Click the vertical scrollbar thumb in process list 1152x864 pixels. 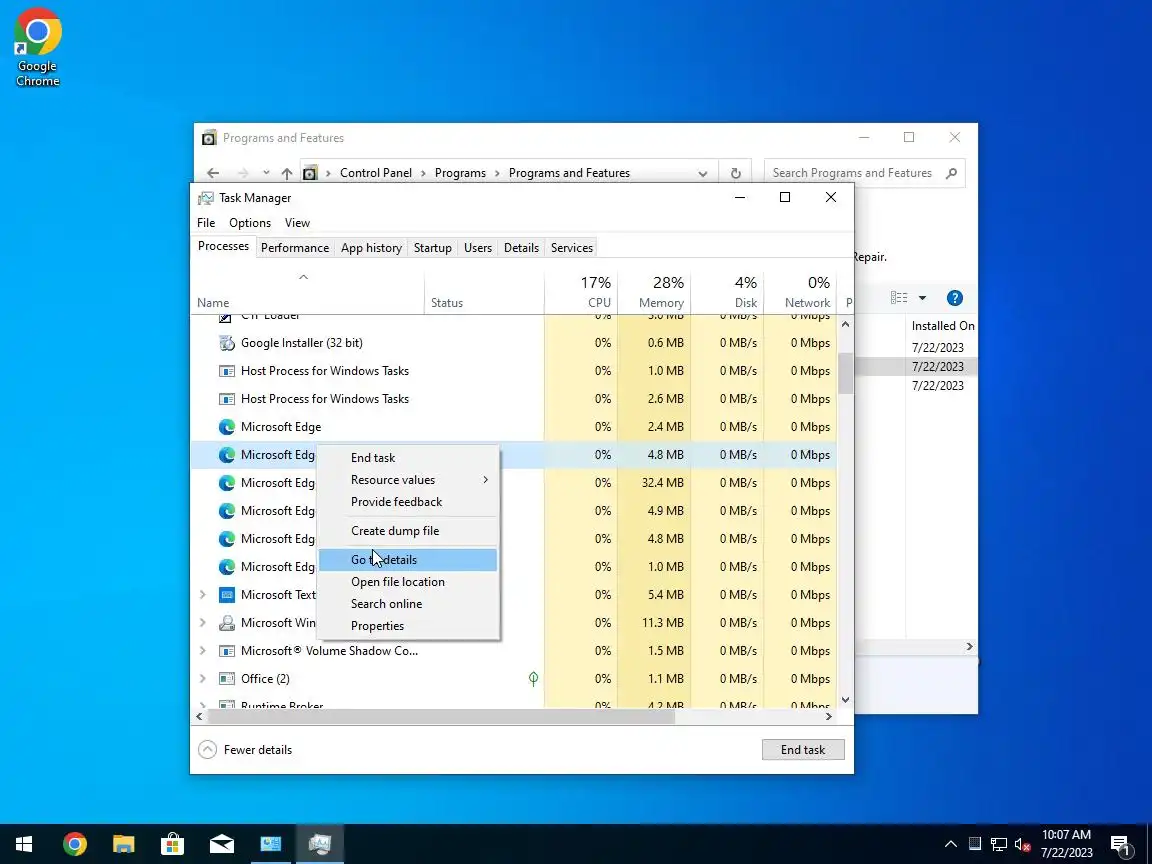point(846,373)
